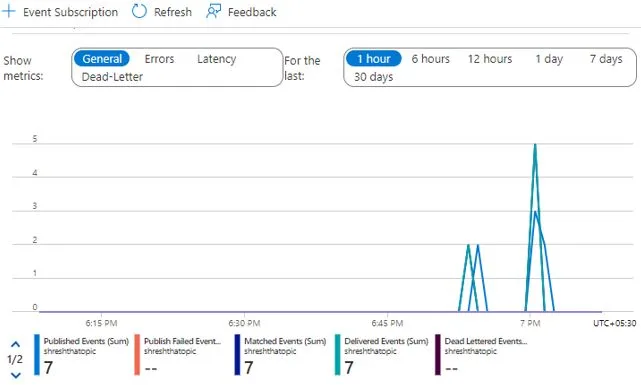Image resolution: width=641 pixels, height=385 pixels.
Task: Click Matched Events navy color bar
Action: [x=237, y=354]
